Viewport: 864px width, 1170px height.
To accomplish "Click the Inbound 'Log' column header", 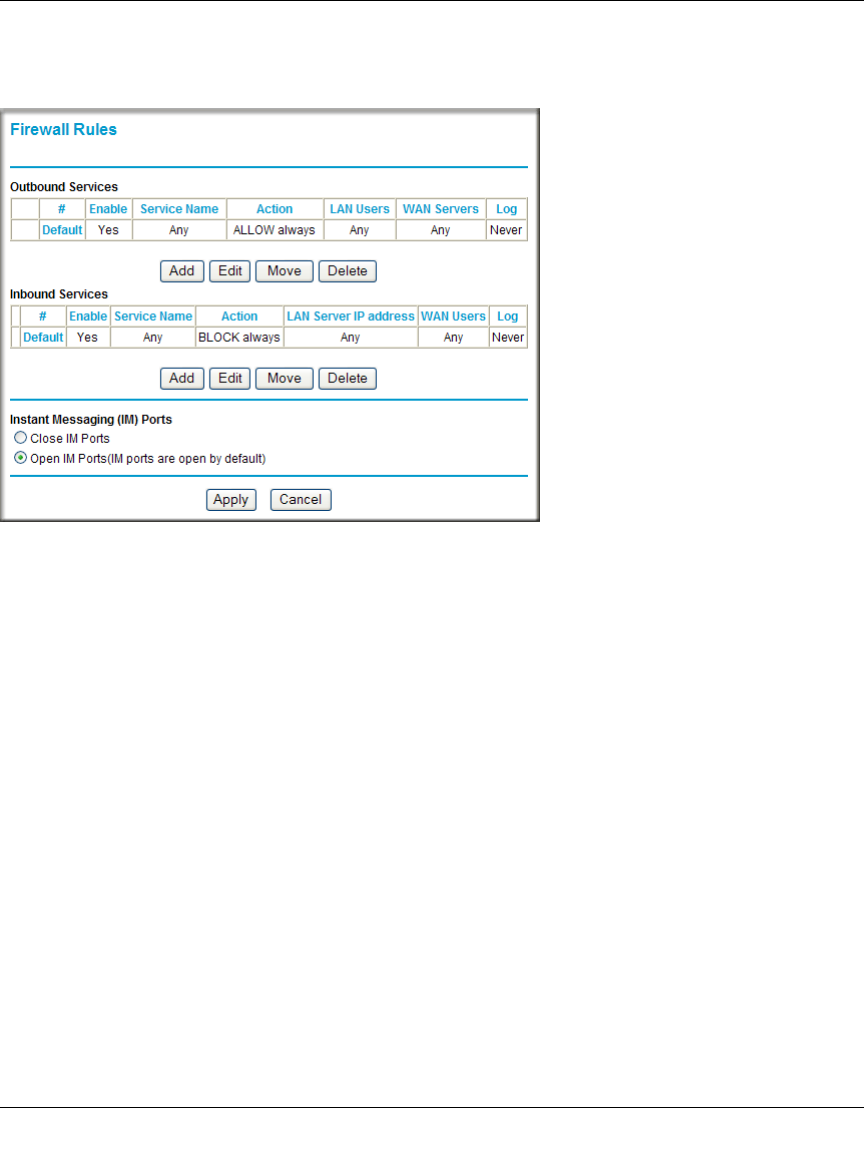I will click(507, 316).
